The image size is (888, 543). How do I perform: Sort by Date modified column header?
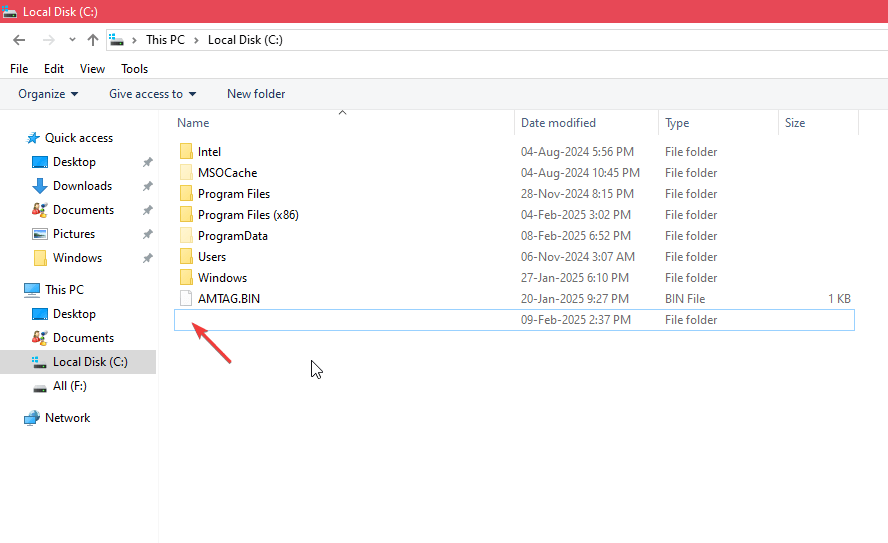[x=558, y=123]
